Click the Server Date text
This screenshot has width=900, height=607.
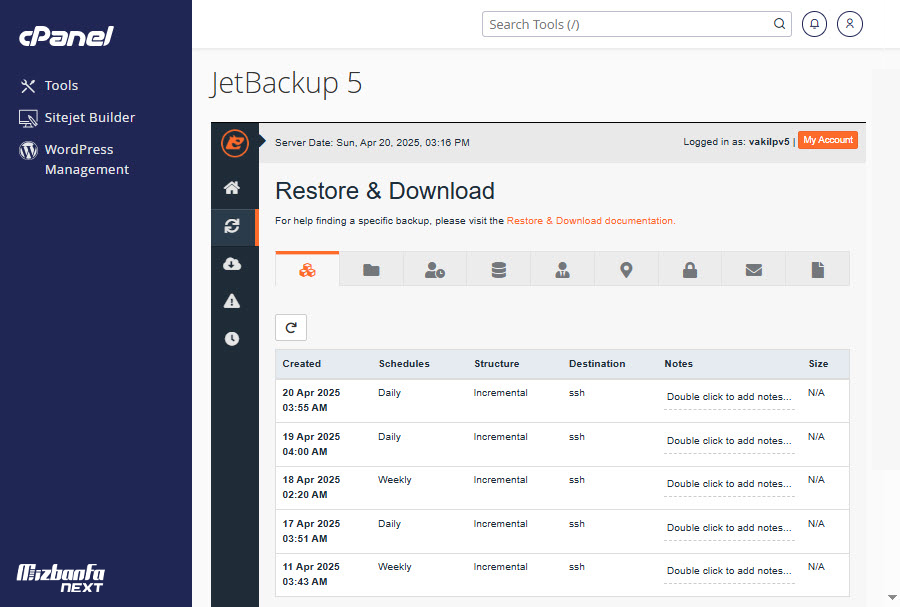[372, 143]
